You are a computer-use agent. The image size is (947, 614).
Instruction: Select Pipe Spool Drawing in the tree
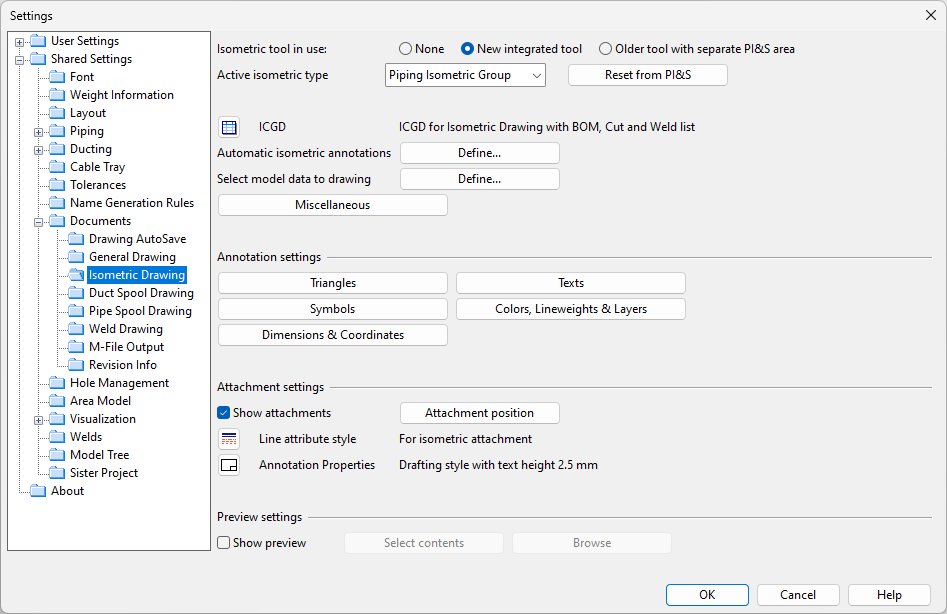[140, 311]
